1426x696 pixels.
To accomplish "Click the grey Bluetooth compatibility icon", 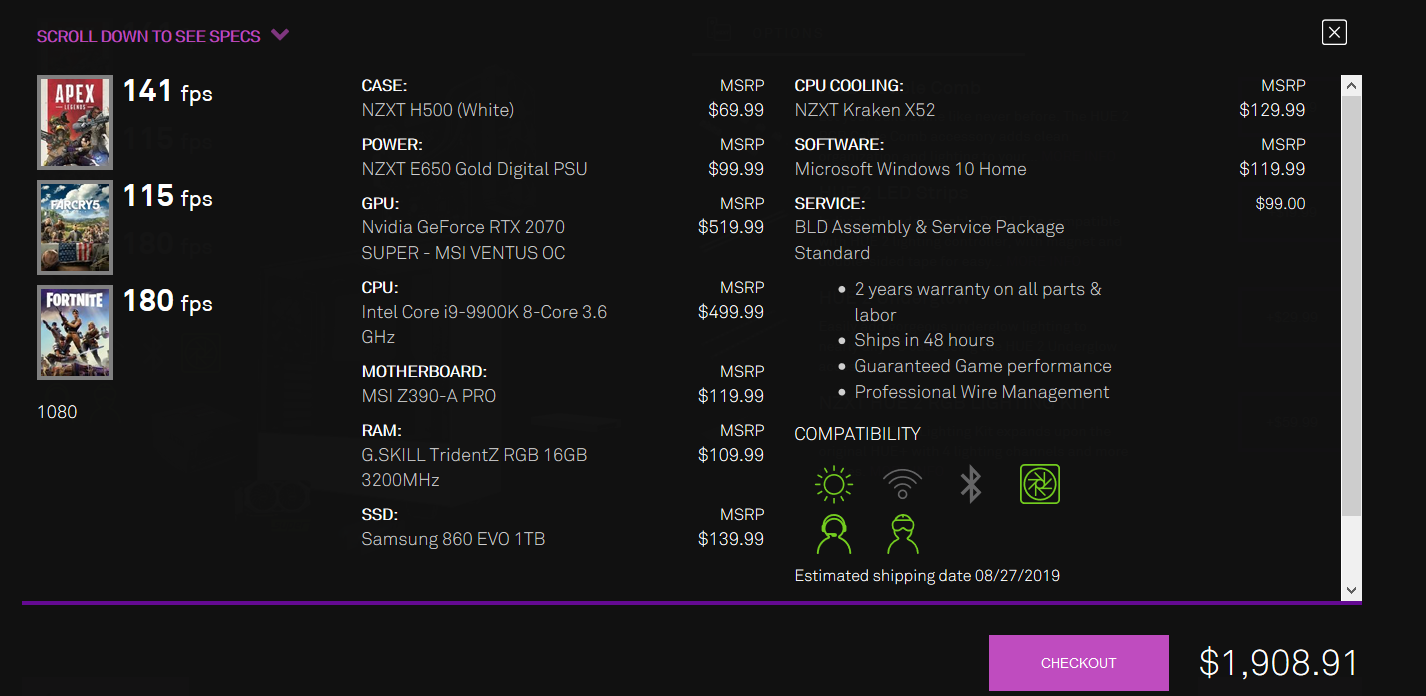I will tap(970, 485).
